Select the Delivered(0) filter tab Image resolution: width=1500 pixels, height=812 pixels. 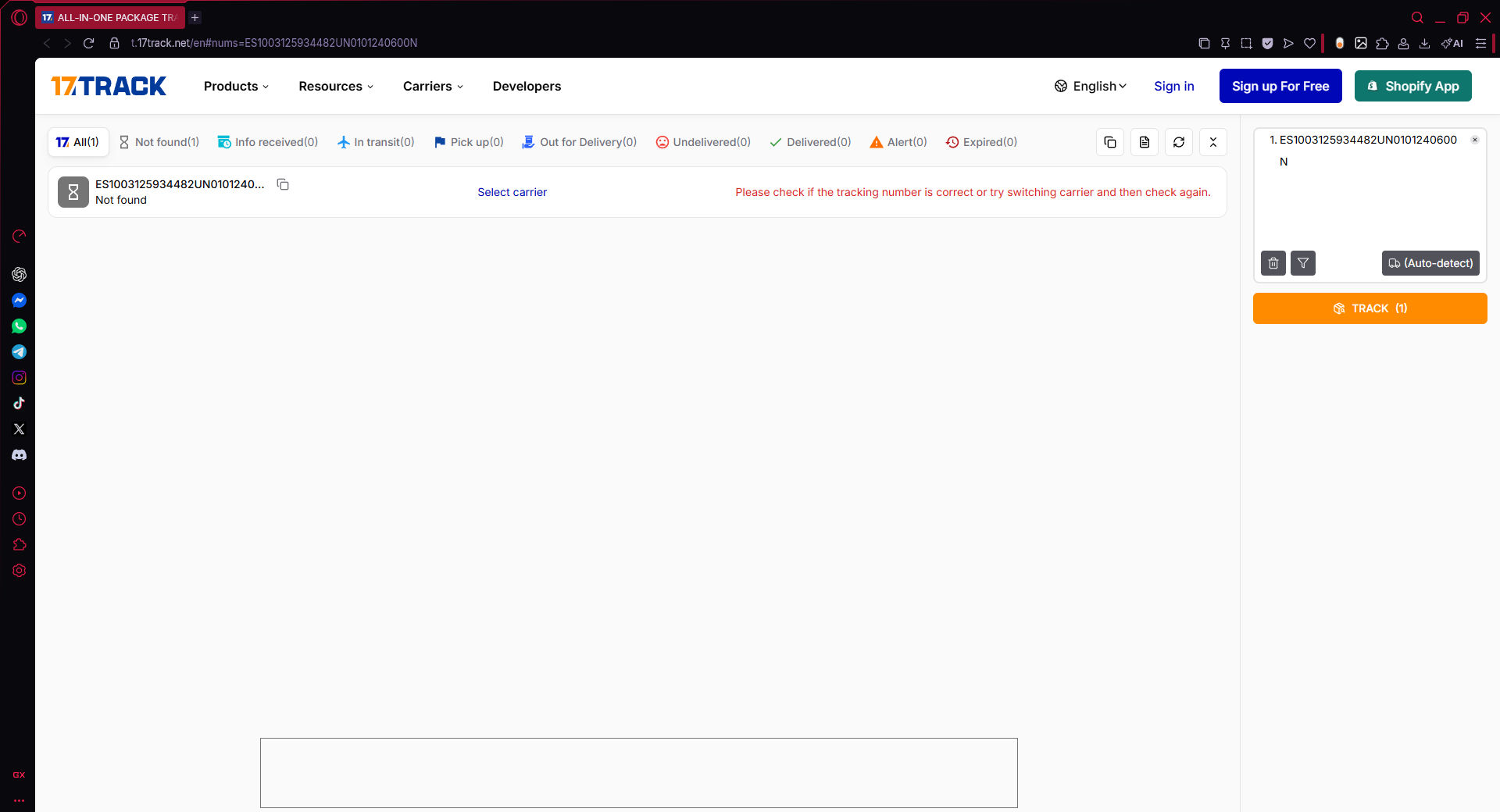[810, 142]
